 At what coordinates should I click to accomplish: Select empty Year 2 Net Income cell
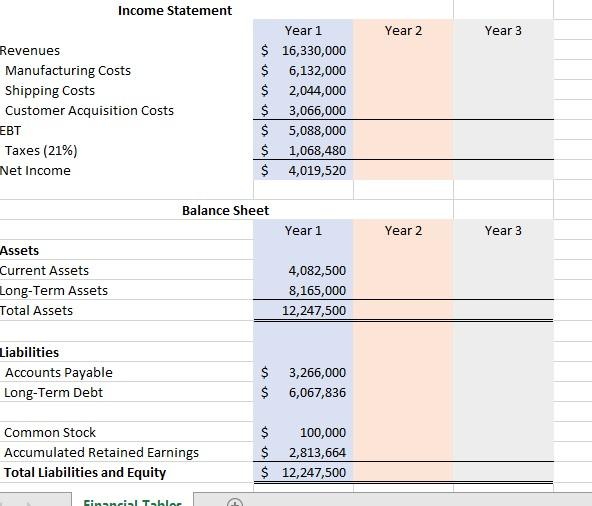tap(403, 171)
